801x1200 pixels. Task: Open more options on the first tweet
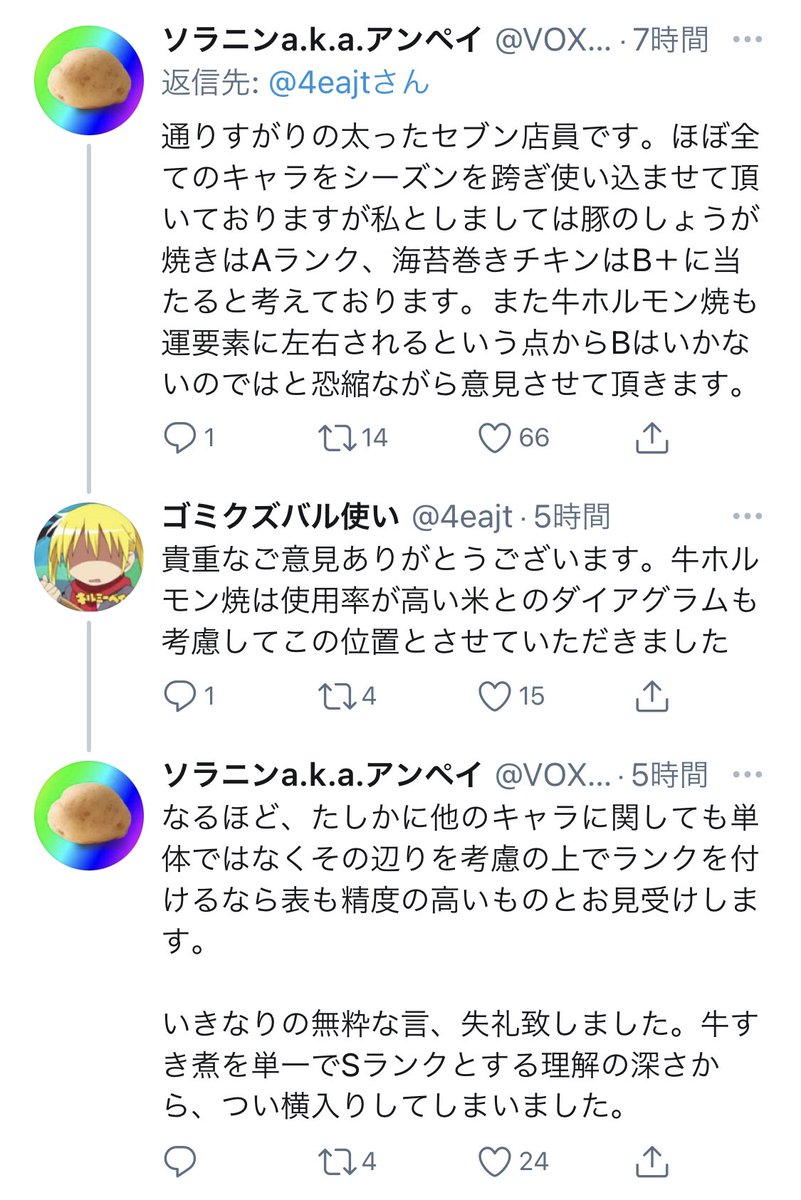[x=746, y=40]
